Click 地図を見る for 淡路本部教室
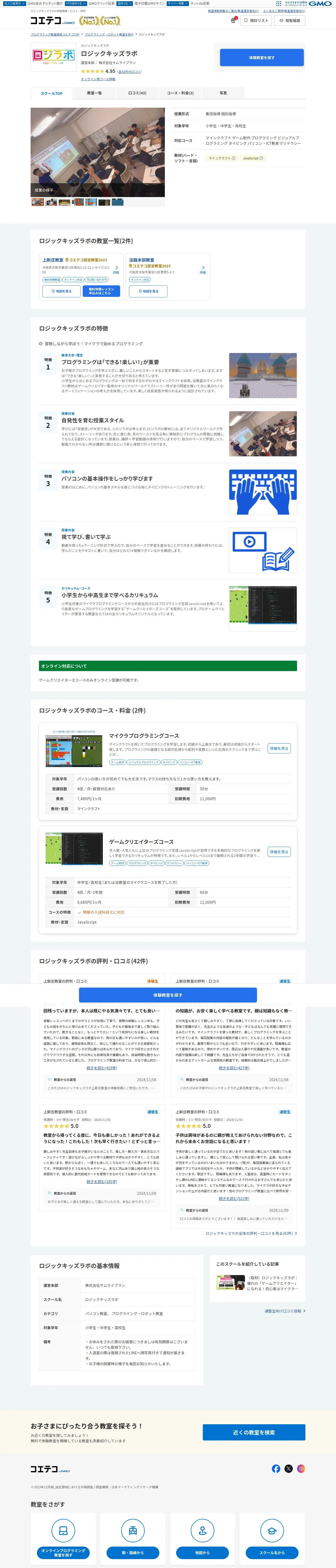 click(148, 292)
